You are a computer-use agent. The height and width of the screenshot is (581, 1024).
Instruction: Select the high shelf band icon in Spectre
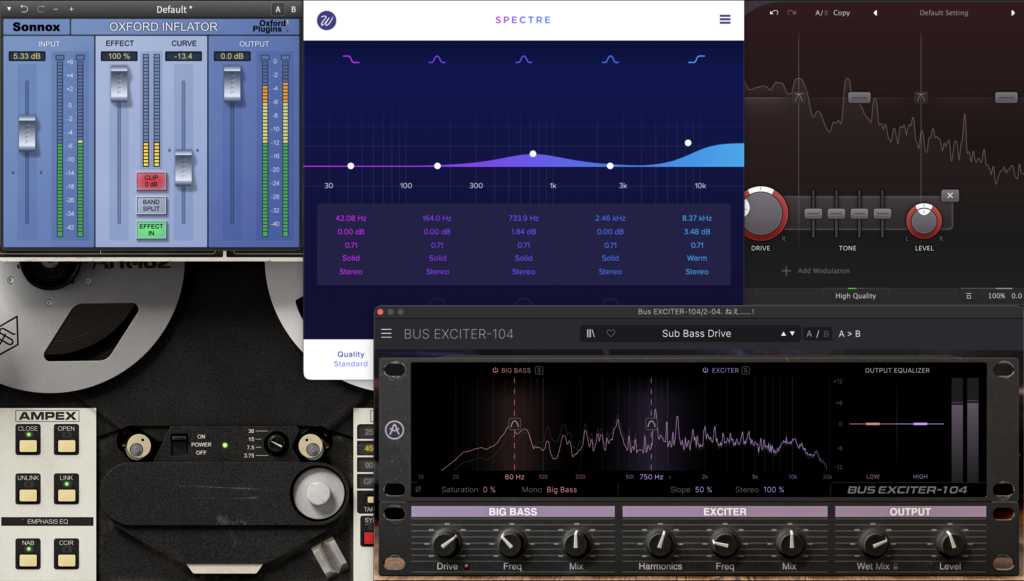[x=697, y=59]
